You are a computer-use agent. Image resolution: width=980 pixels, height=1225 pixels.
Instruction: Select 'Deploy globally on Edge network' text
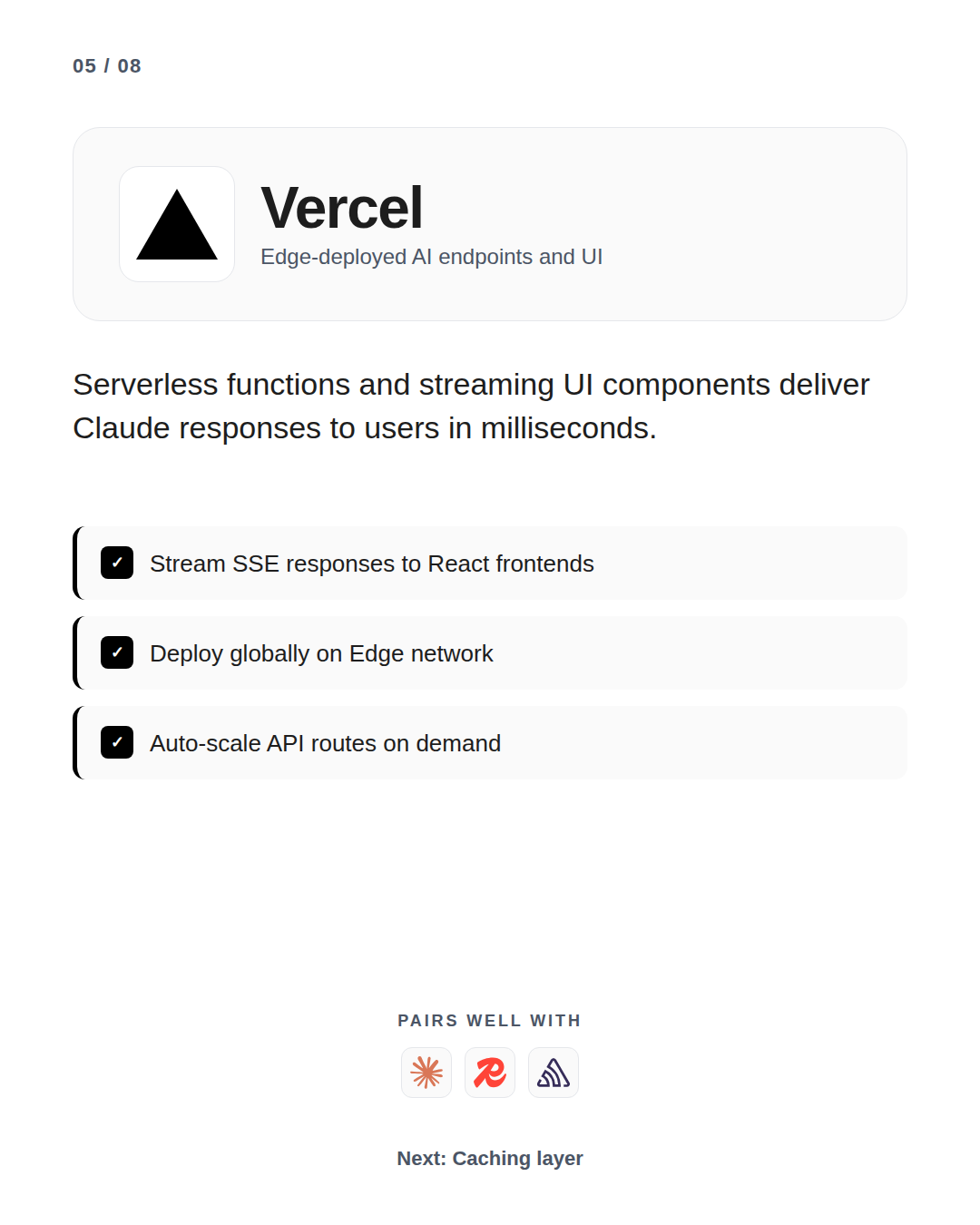point(321,653)
